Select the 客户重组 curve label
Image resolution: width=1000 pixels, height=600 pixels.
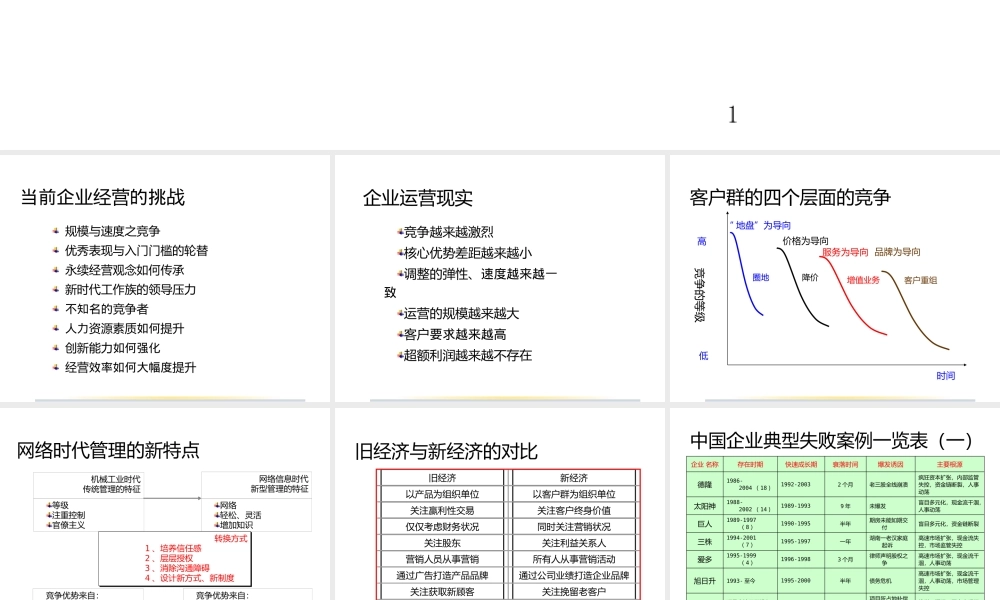click(921, 280)
